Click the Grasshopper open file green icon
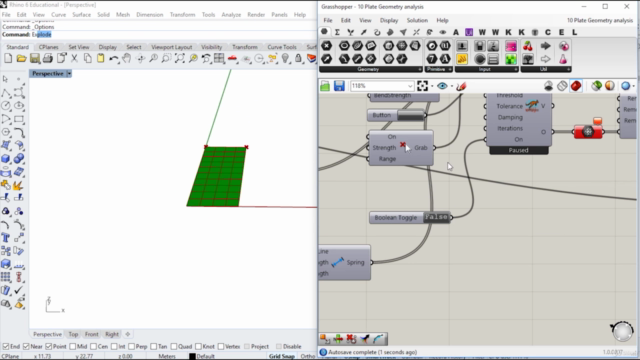Screen dimensions: 640x360 tap(325, 86)
